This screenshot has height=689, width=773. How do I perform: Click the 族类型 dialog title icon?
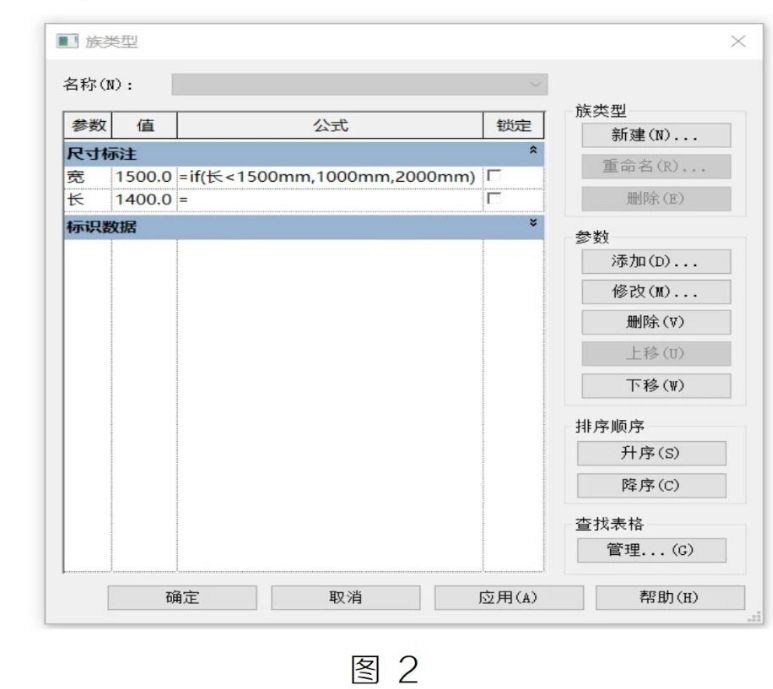[68, 41]
